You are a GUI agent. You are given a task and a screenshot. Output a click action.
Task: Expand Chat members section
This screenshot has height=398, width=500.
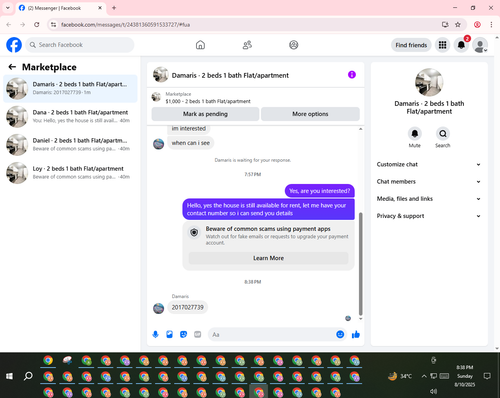(x=429, y=182)
